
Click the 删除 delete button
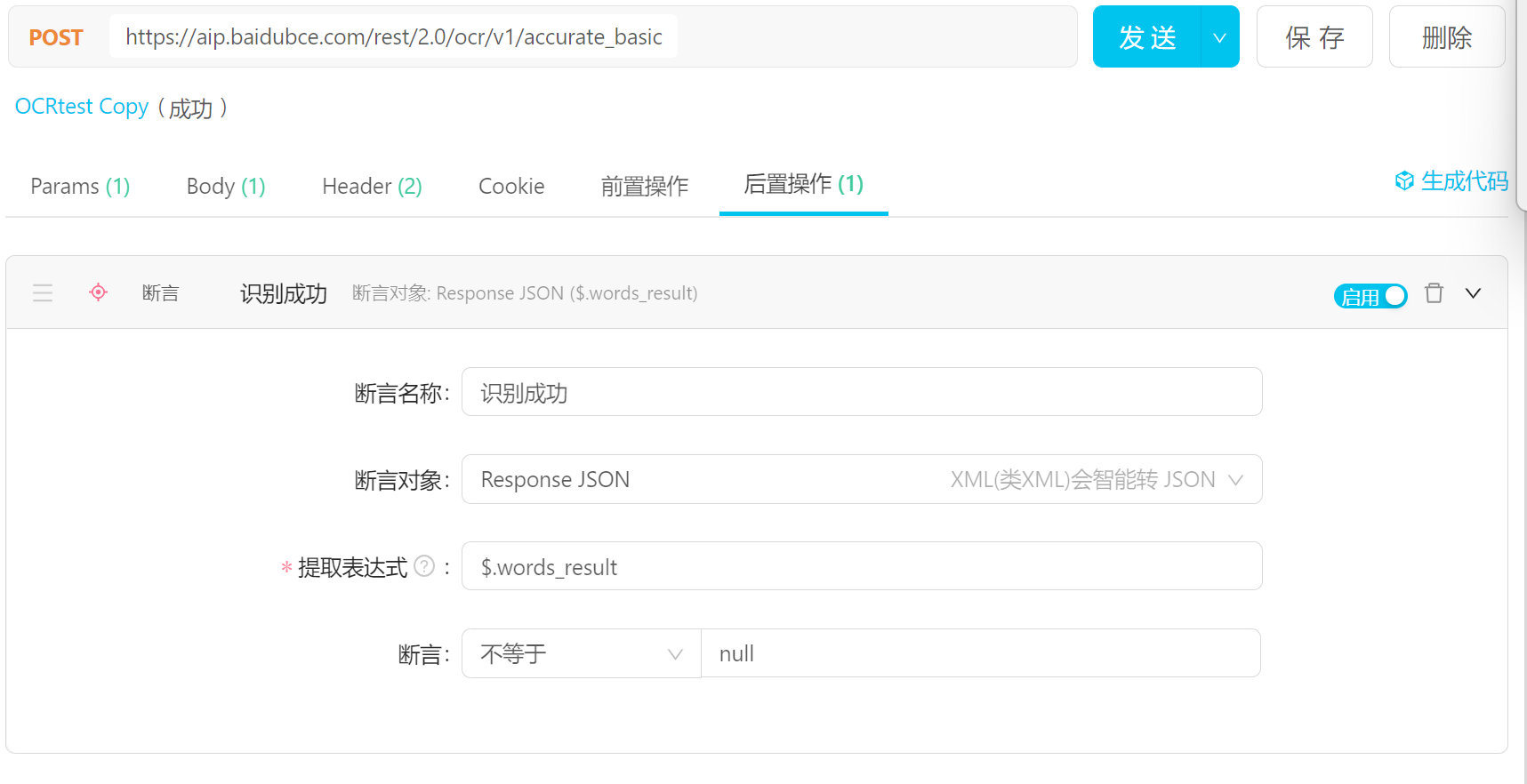[x=1447, y=37]
